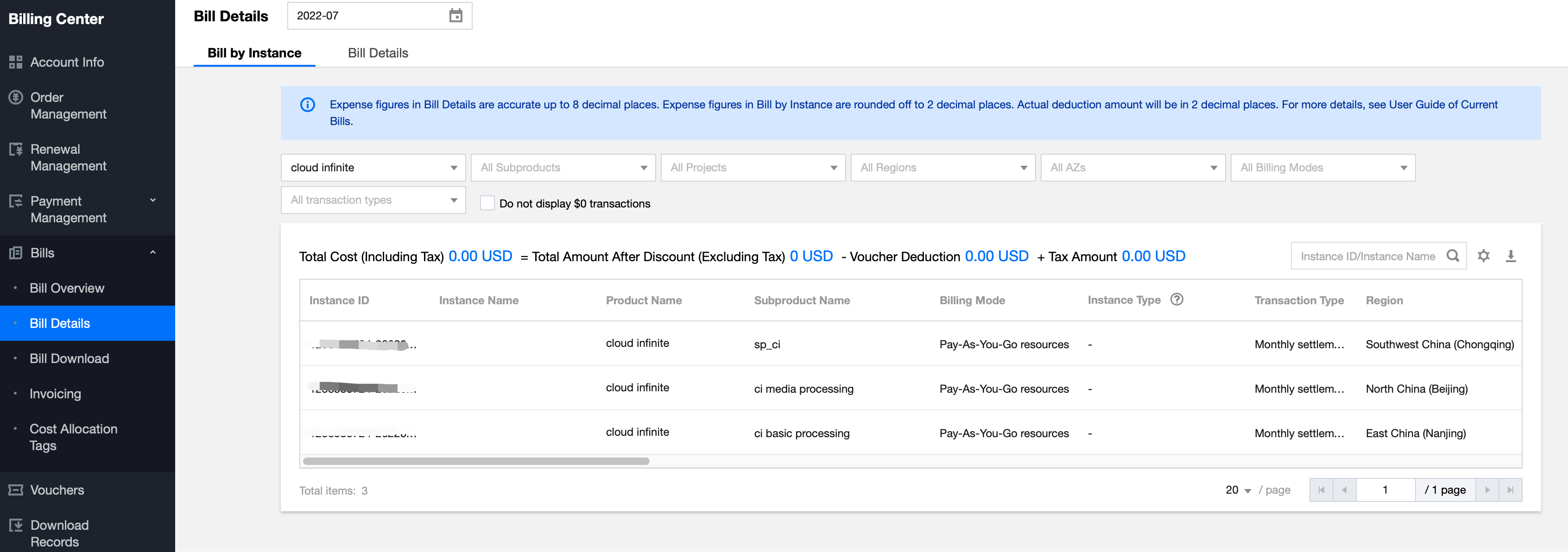1568x552 pixels.
Task: Open the calendar date picker icon
Action: point(455,16)
